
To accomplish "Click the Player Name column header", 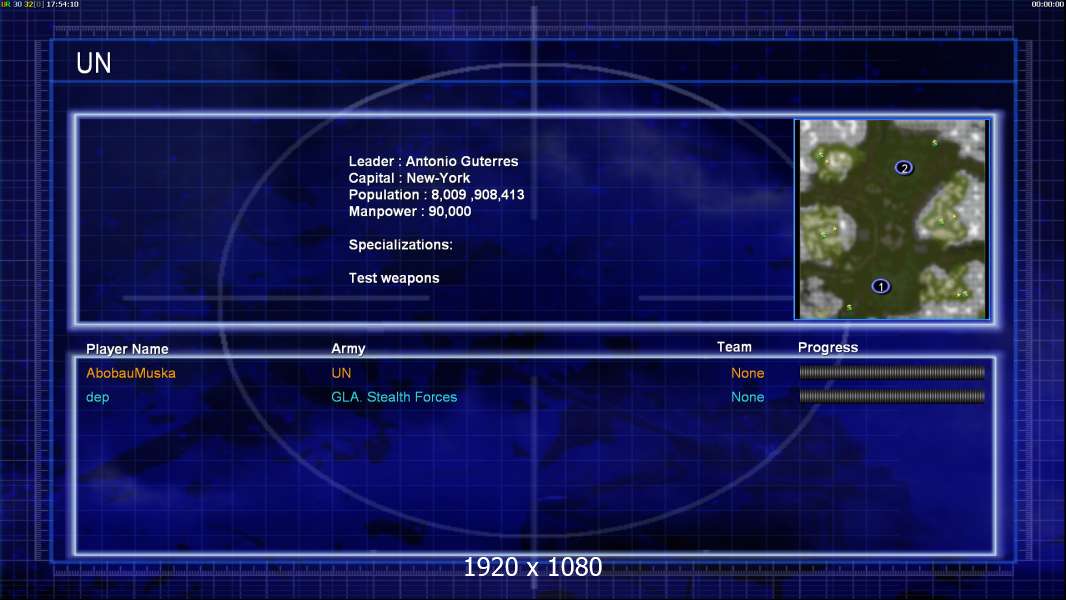I will coord(127,349).
